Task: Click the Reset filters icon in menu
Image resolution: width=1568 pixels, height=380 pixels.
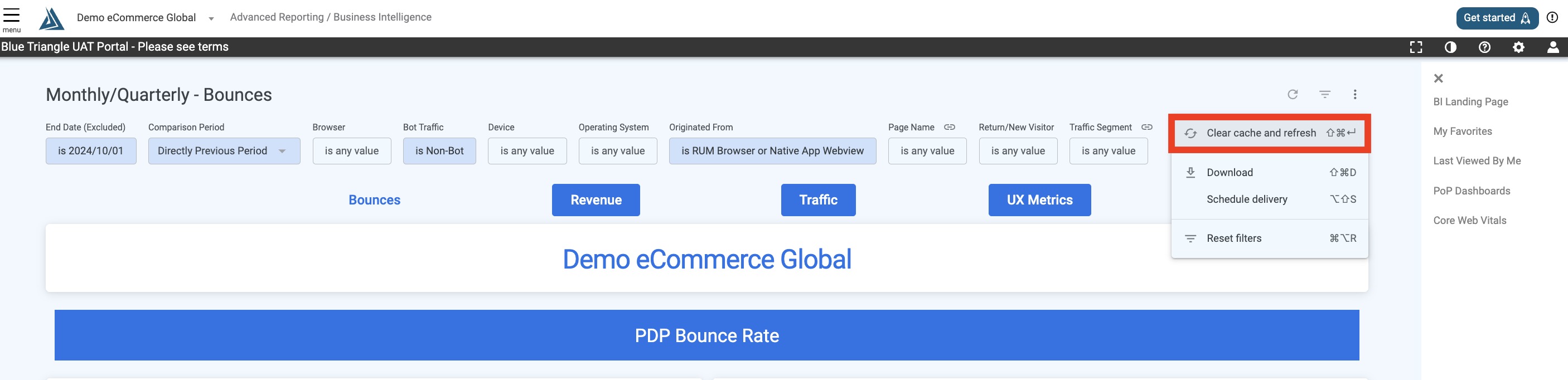Action: point(1190,238)
